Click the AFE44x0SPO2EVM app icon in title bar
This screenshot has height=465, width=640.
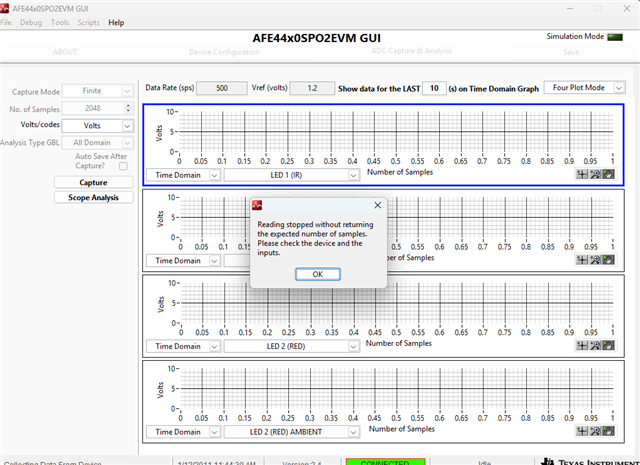[x=4, y=8]
